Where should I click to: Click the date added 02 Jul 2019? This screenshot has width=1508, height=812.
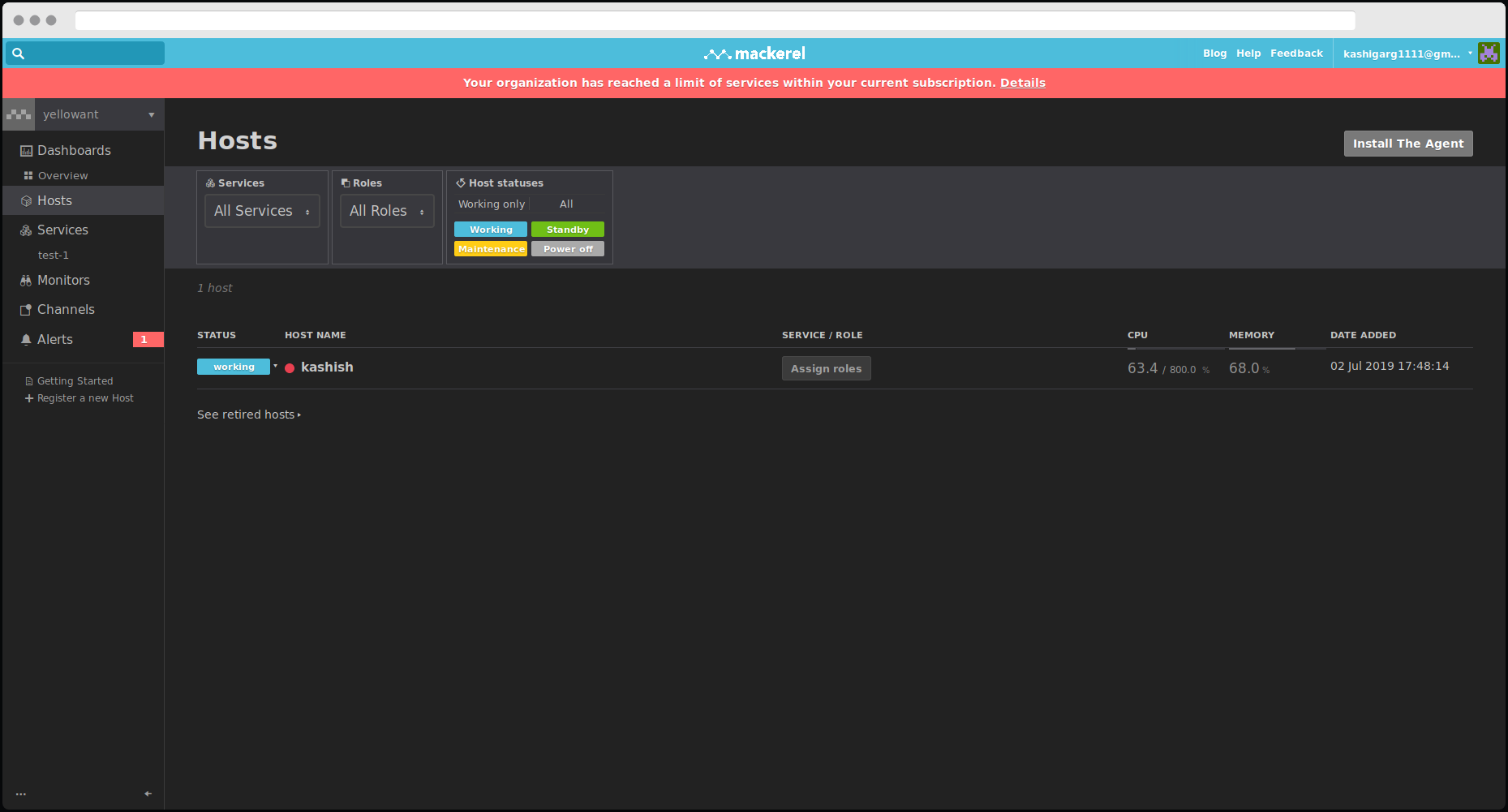(1390, 366)
